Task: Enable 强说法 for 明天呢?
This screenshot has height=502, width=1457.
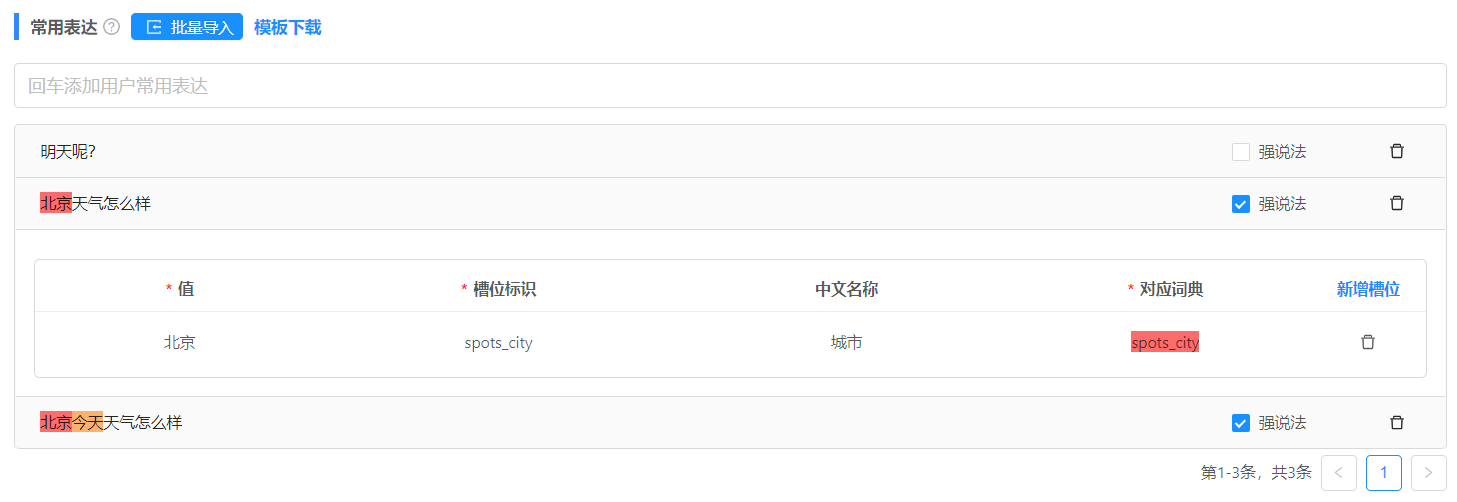Action: tap(1241, 152)
